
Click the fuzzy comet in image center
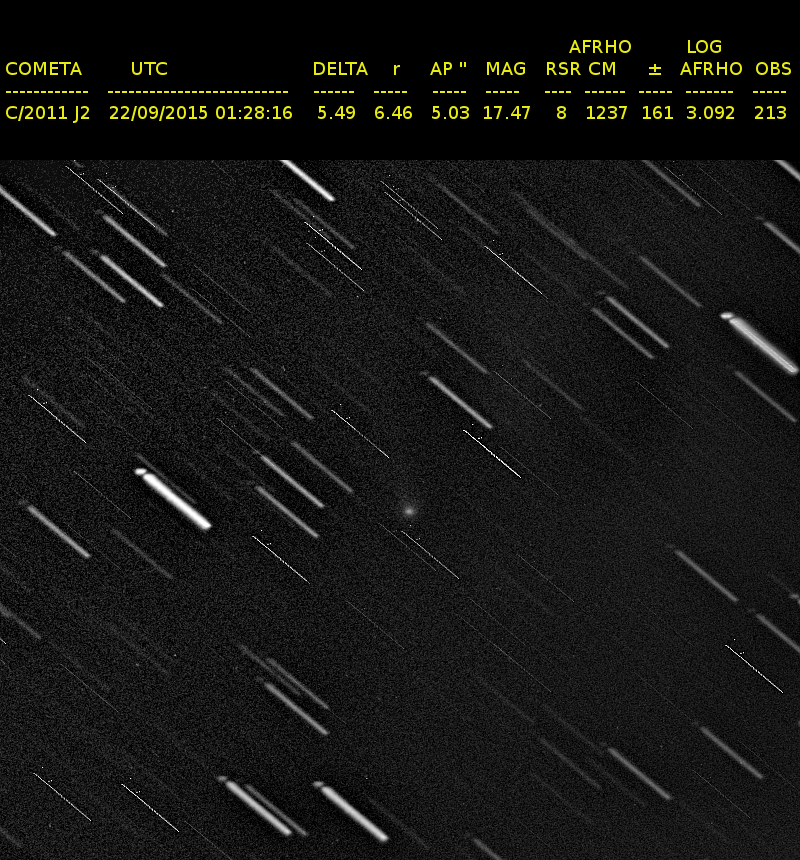pos(408,511)
